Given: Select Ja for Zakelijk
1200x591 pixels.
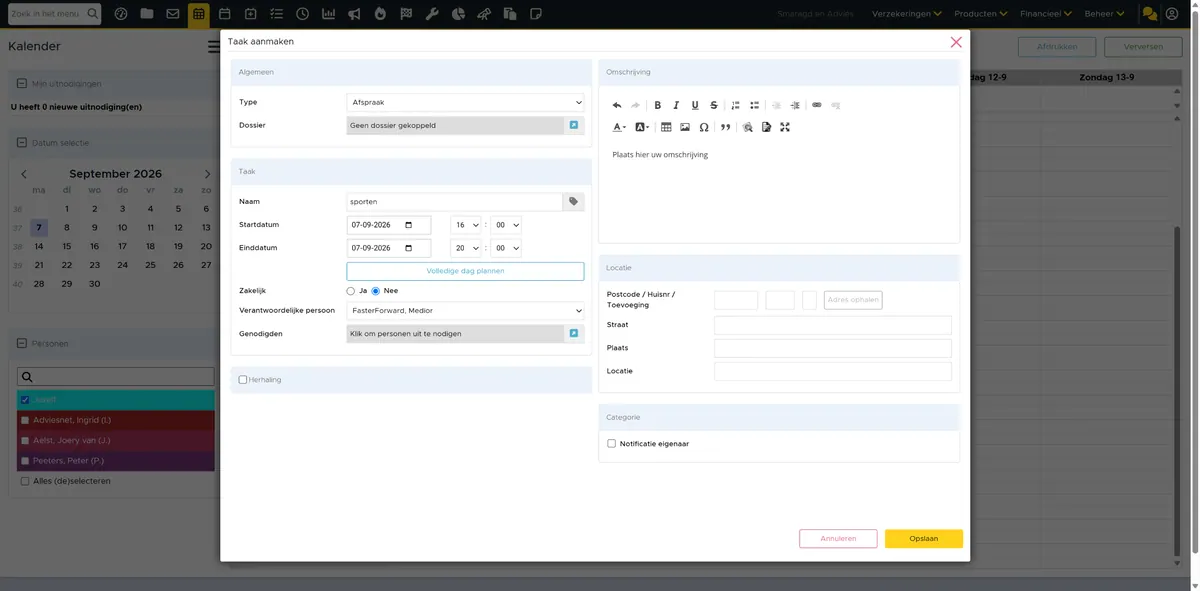Looking at the screenshot, I should [x=351, y=291].
